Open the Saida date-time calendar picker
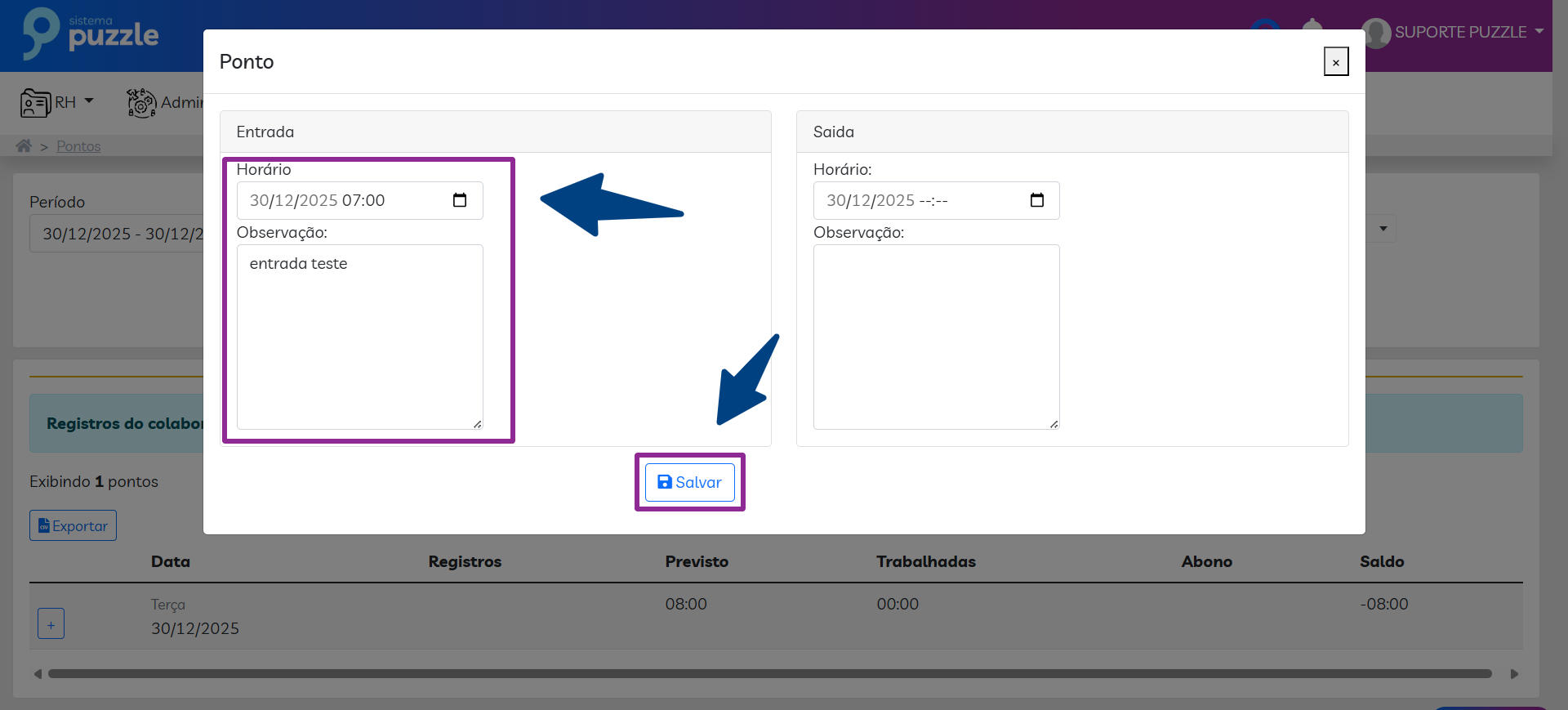Screen dimensions: 1568x710 (x=1036, y=200)
